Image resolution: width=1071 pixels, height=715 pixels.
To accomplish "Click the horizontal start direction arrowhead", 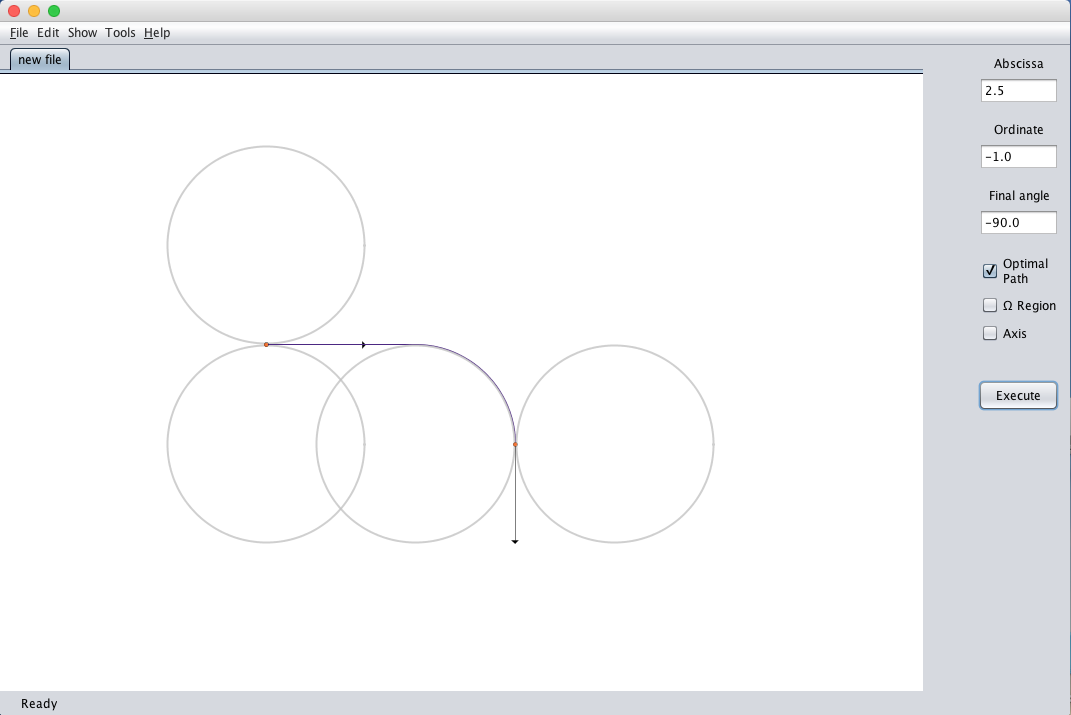I will 363,345.
